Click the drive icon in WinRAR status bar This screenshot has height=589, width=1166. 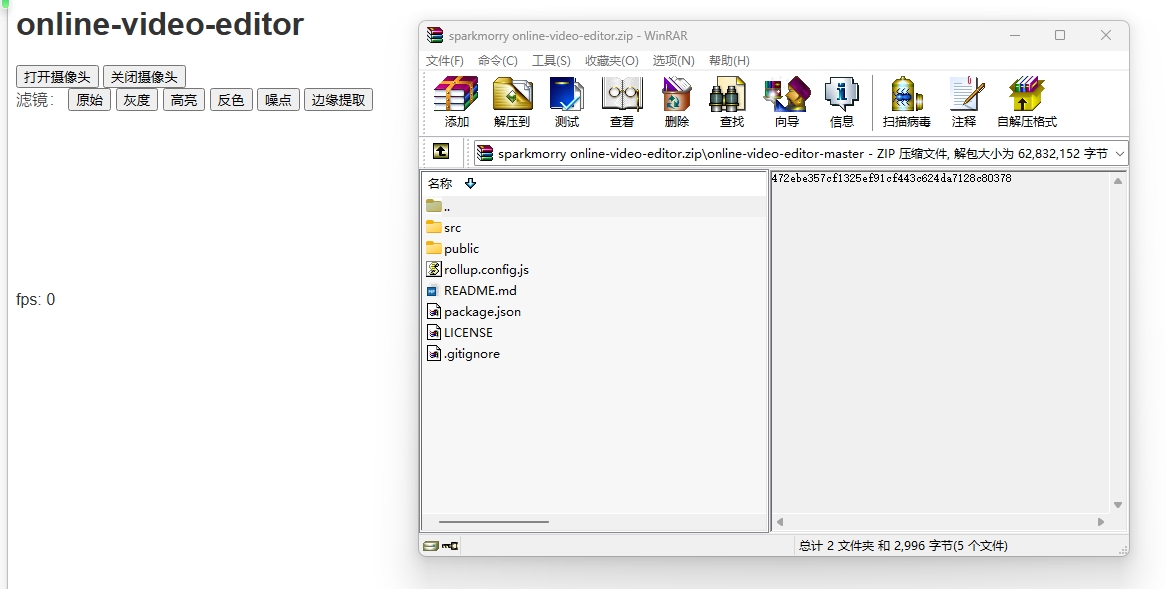point(430,546)
